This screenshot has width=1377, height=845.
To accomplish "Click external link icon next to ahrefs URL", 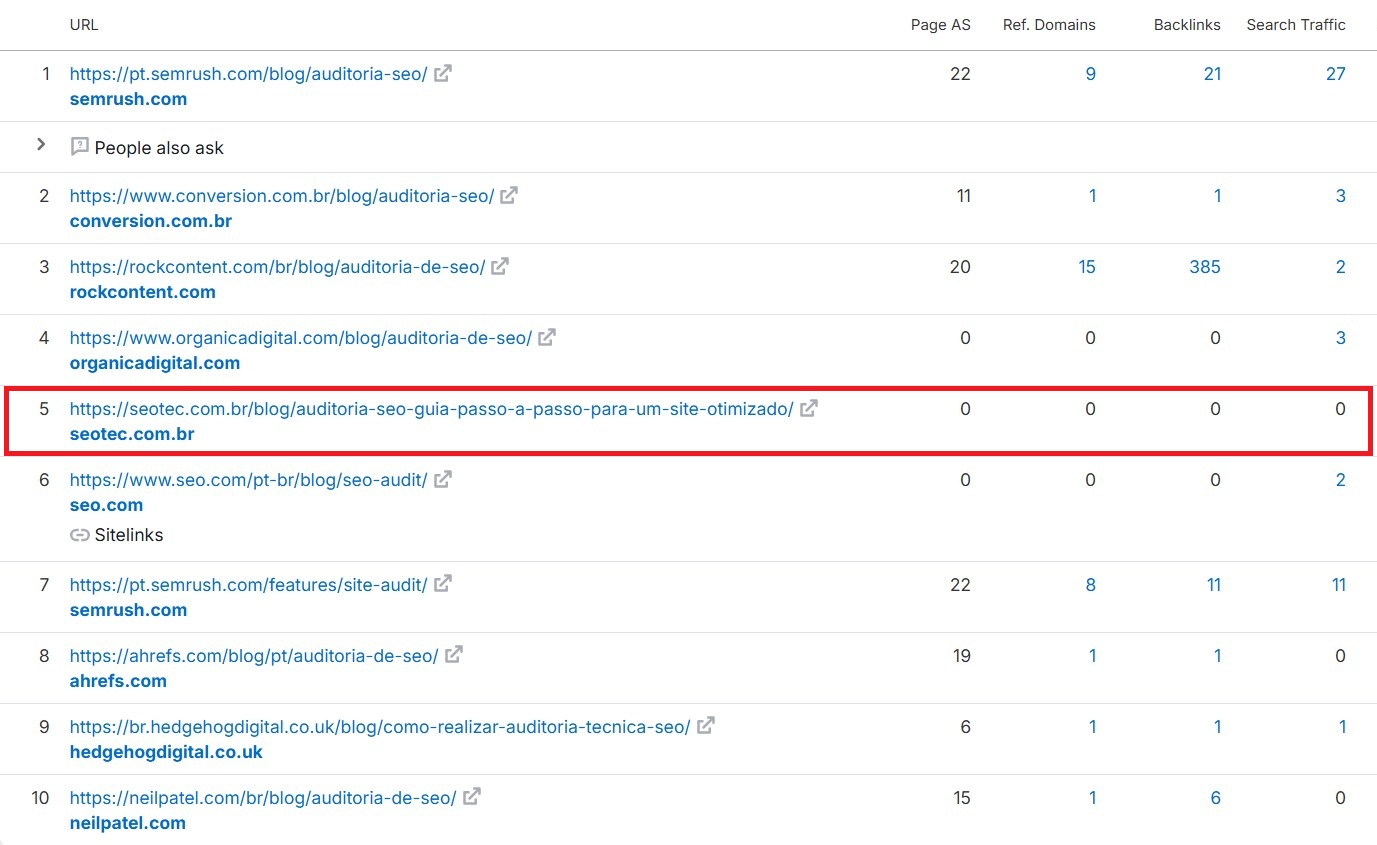I will tap(454, 656).
